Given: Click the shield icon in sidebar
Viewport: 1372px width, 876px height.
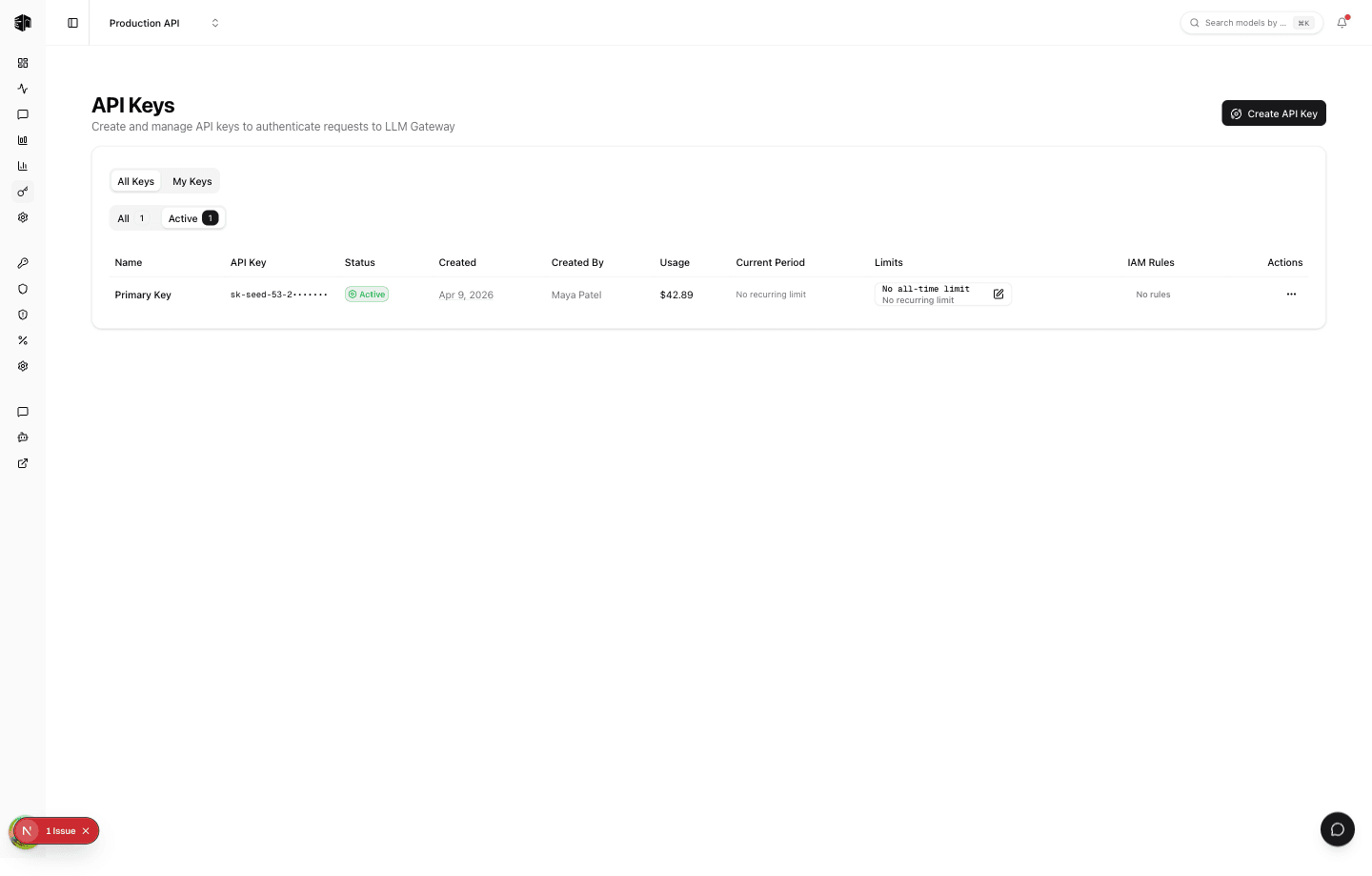Looking at the screenshot, I should (x=23, y=289).
